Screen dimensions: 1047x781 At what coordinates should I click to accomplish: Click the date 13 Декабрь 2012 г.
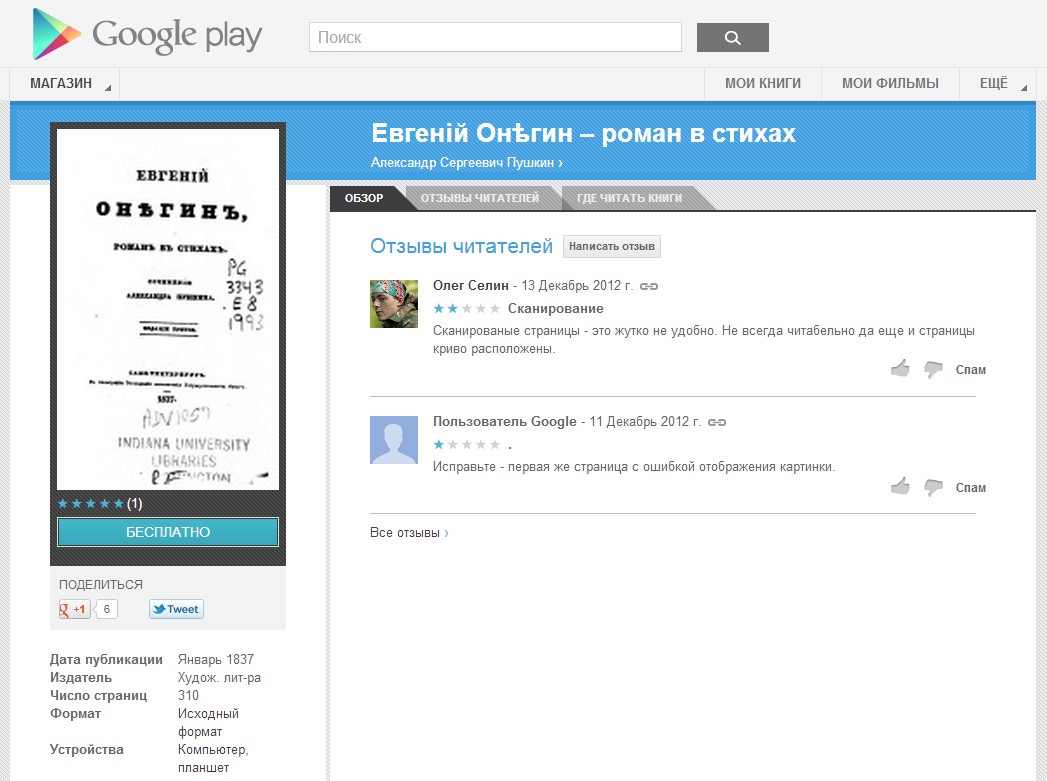pyautogui.click(x=577, y=286)
